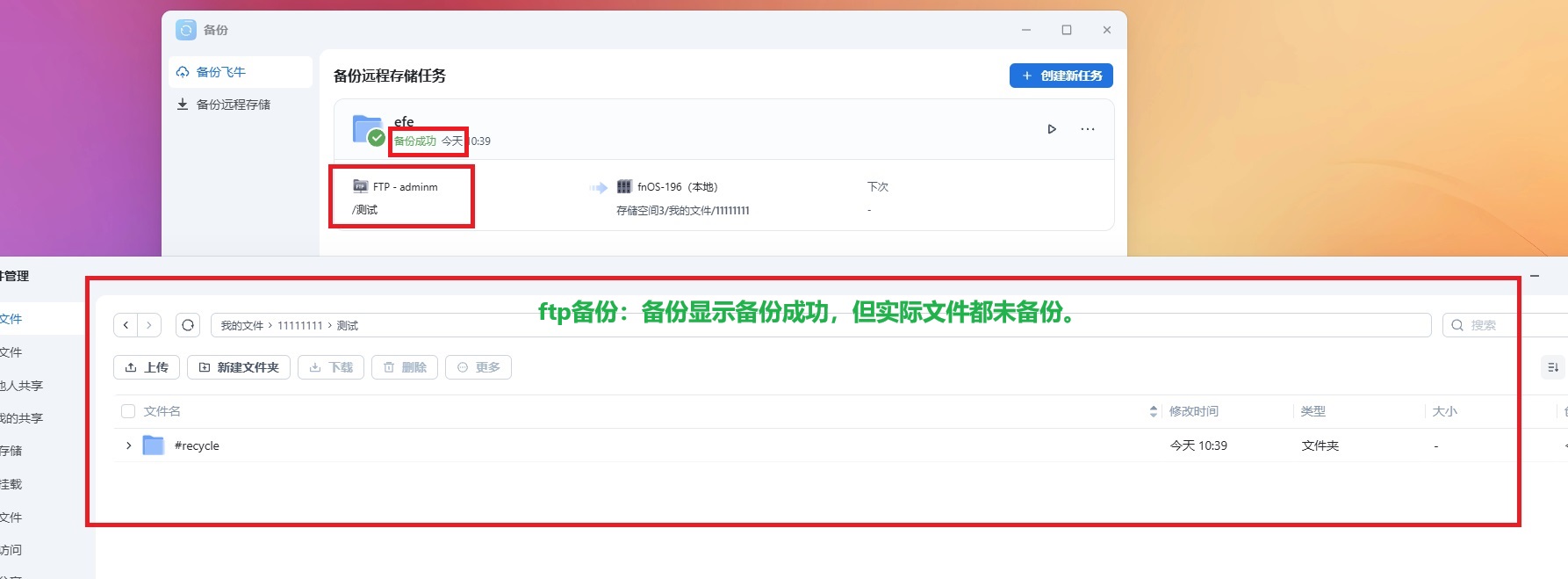This screenshot has height=579, width=1568.
Task: Click the 文件夹 type cell of #recycle
Action: [x=1320, y=445]
